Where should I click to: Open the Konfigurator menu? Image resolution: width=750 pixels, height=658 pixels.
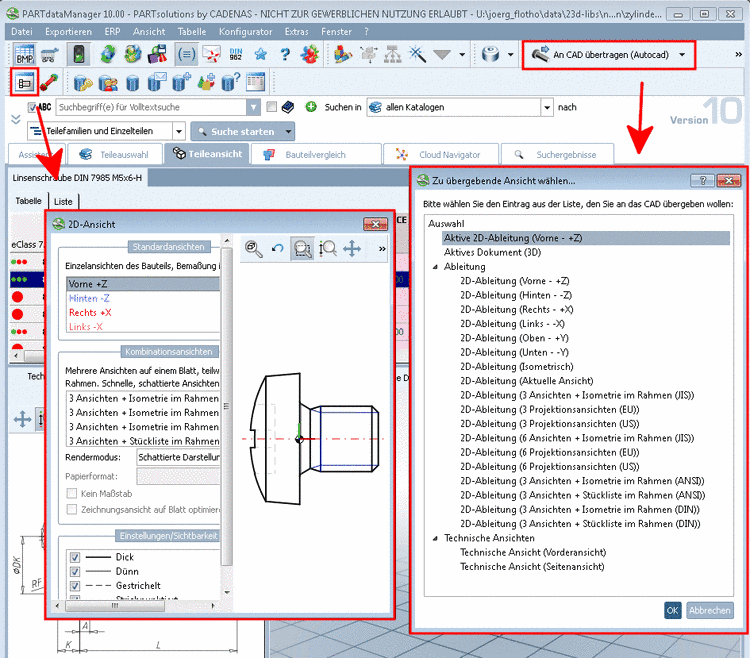click(245, 32)
